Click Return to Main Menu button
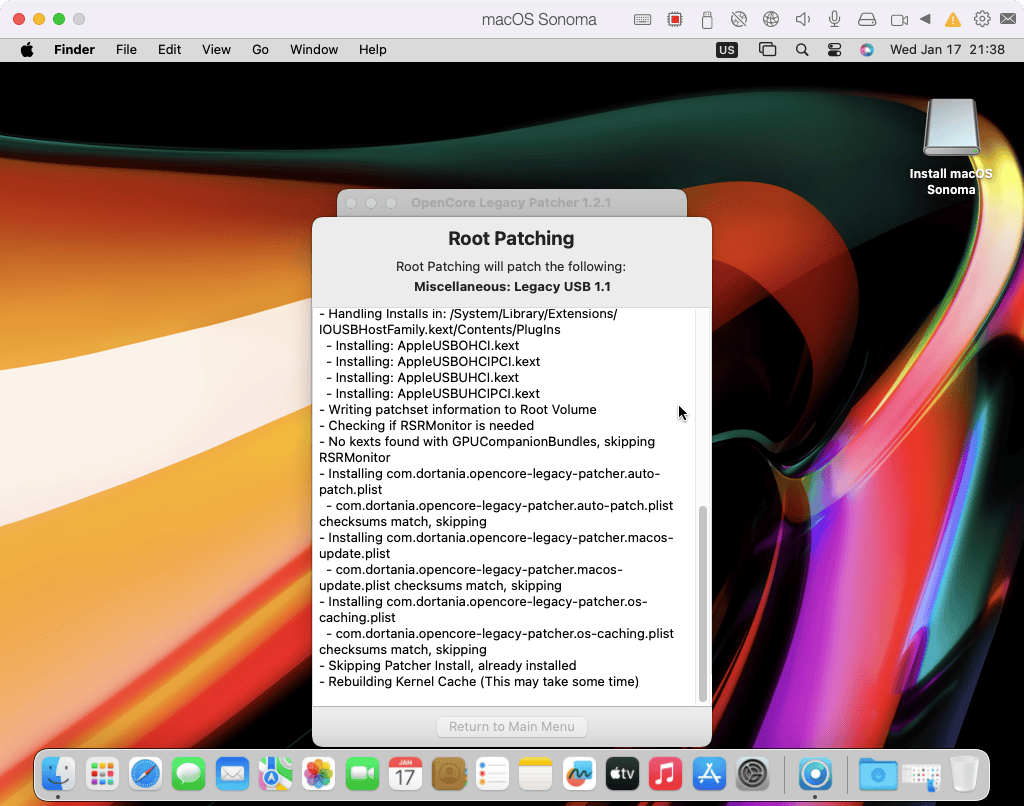Viewport: 1024px width, 806px height. click(x=511, y=727)
